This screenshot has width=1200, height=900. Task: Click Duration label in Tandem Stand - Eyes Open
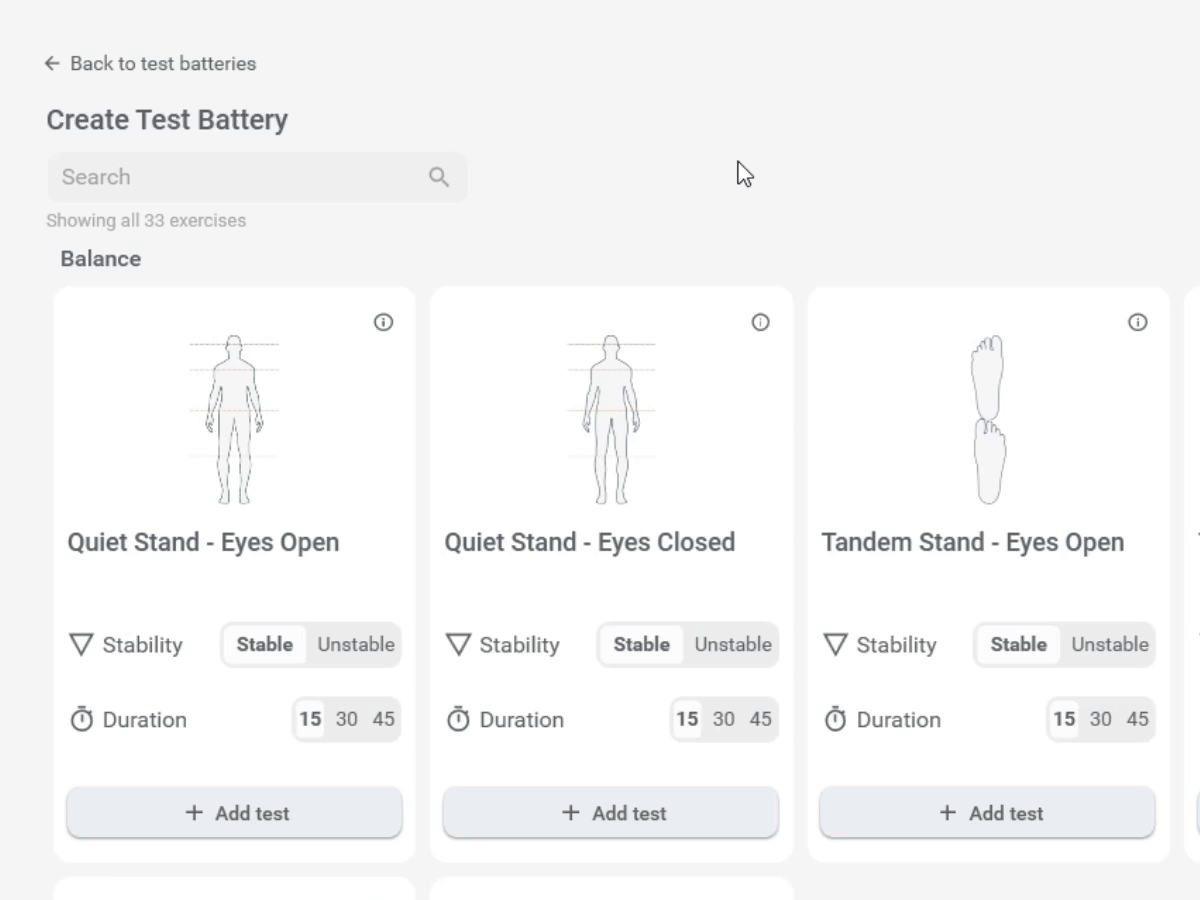[x=898, y=720]
